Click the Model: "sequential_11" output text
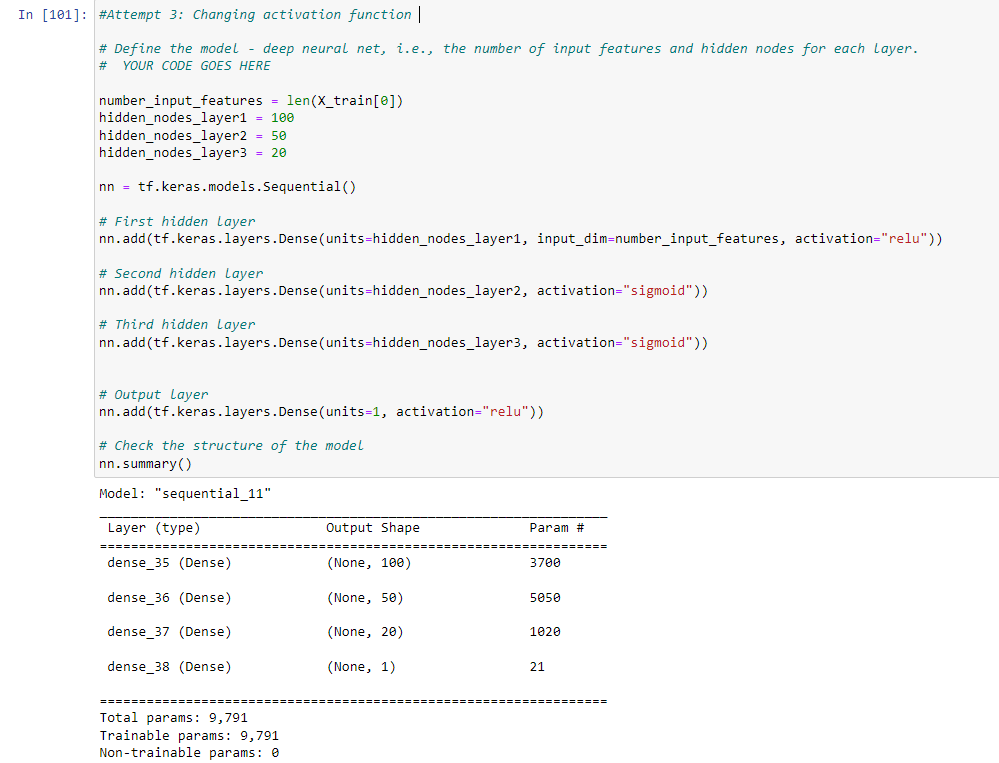The image size is (999, 763). click(185, 494)
